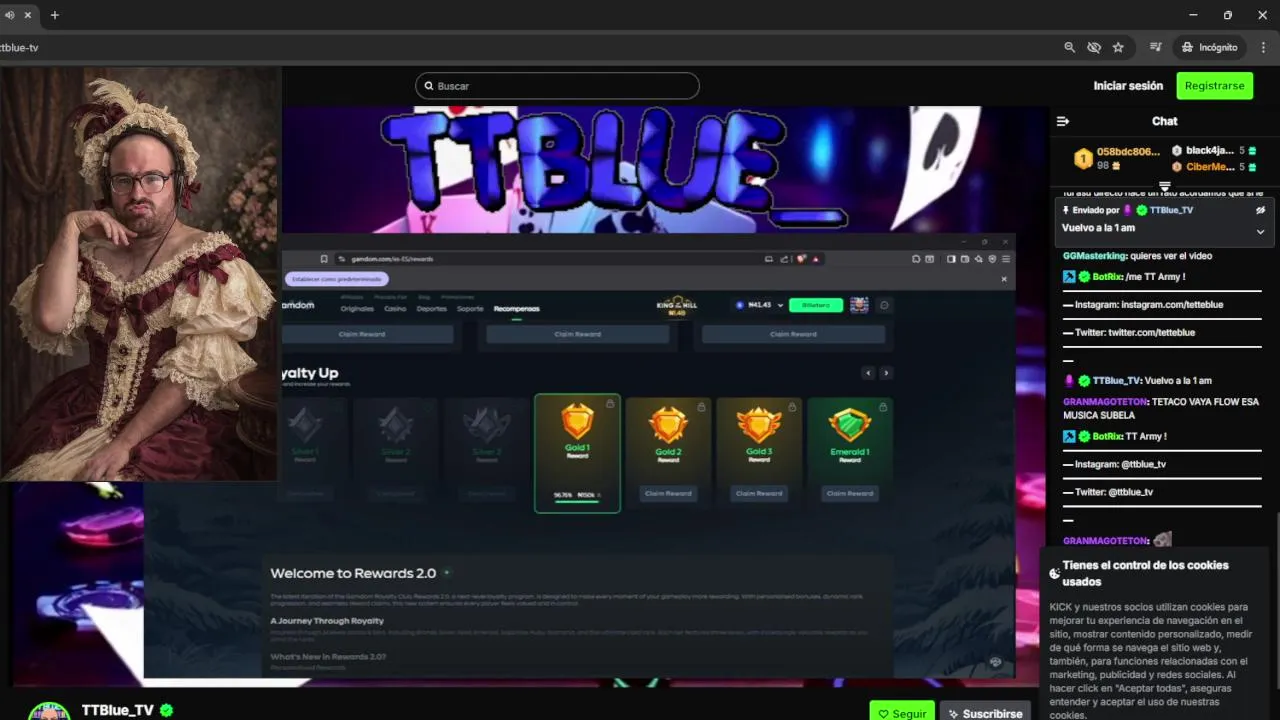
Task: Hide the pinned message with eye-slash icon
Action: [x=1260, y=210]
